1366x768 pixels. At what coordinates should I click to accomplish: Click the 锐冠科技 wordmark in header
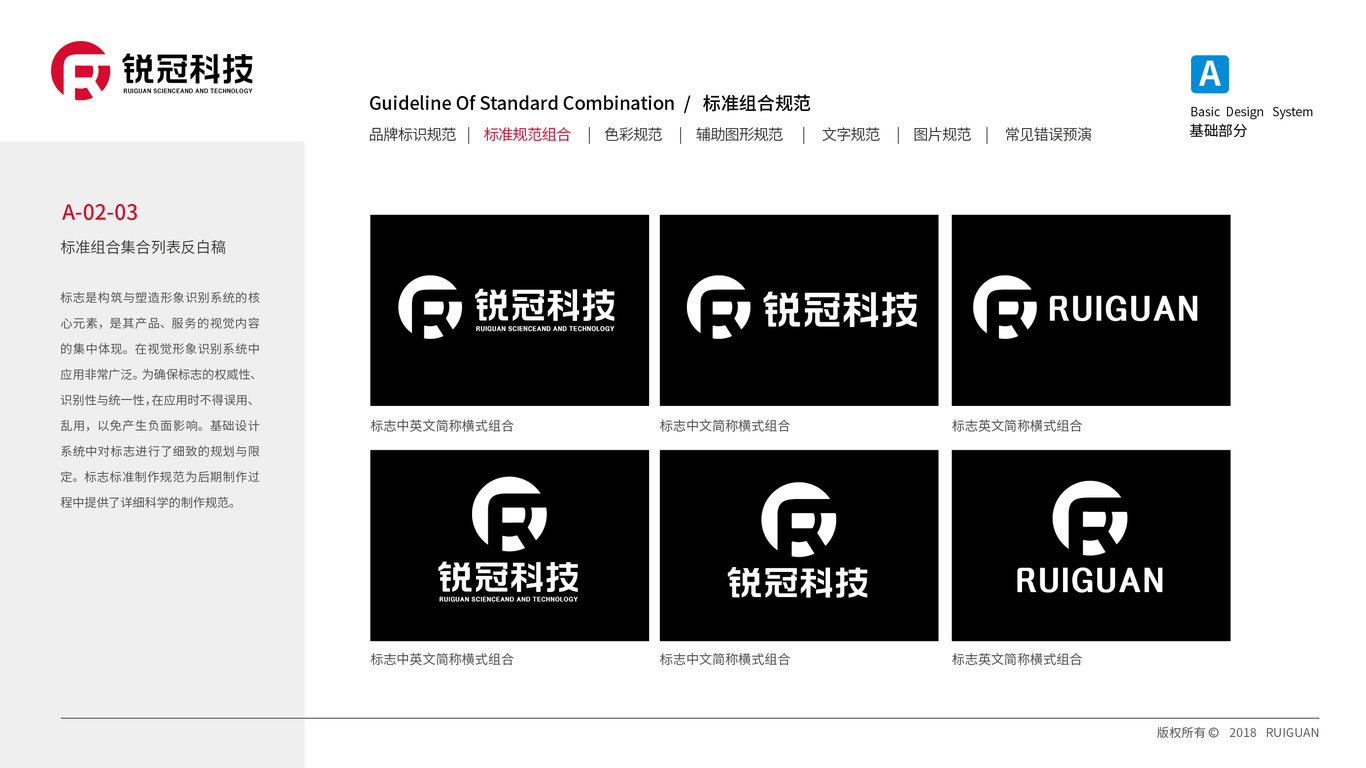[x=188, y=68]
